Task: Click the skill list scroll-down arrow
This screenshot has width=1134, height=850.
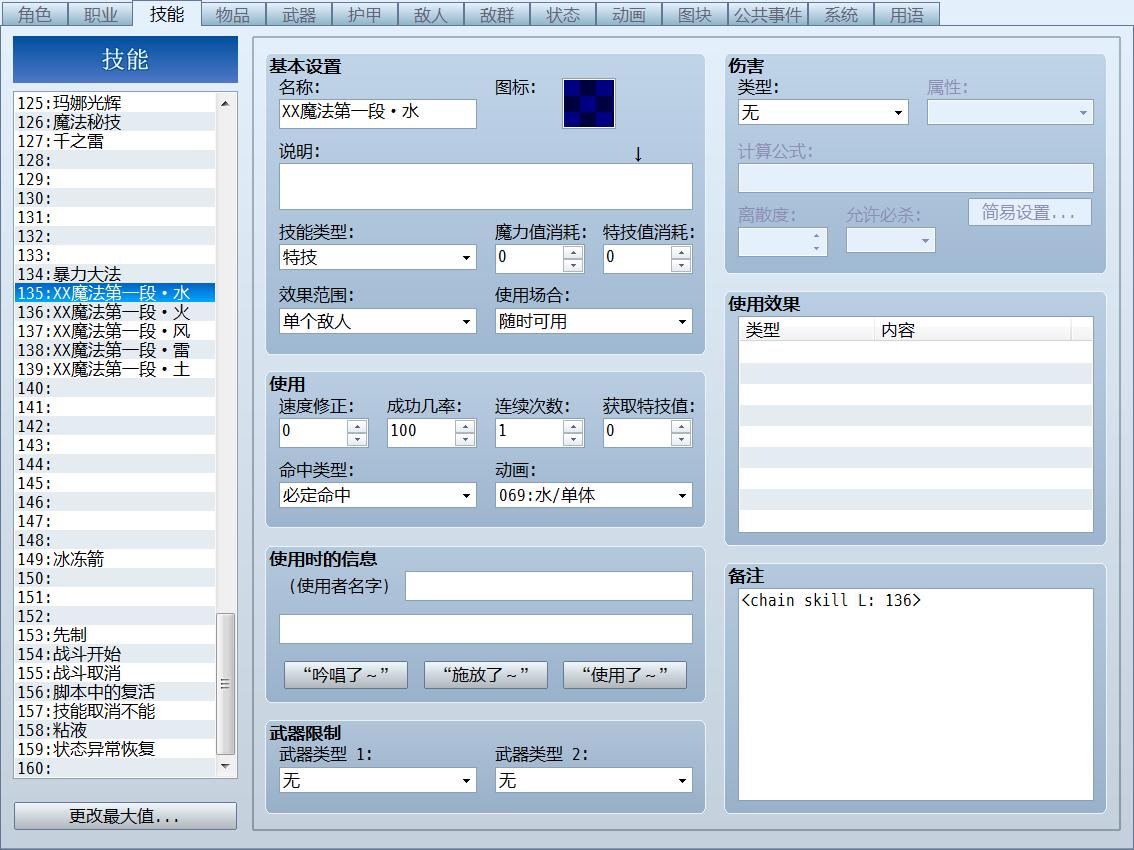Action: pyautogui.click(x=226, y=766)
